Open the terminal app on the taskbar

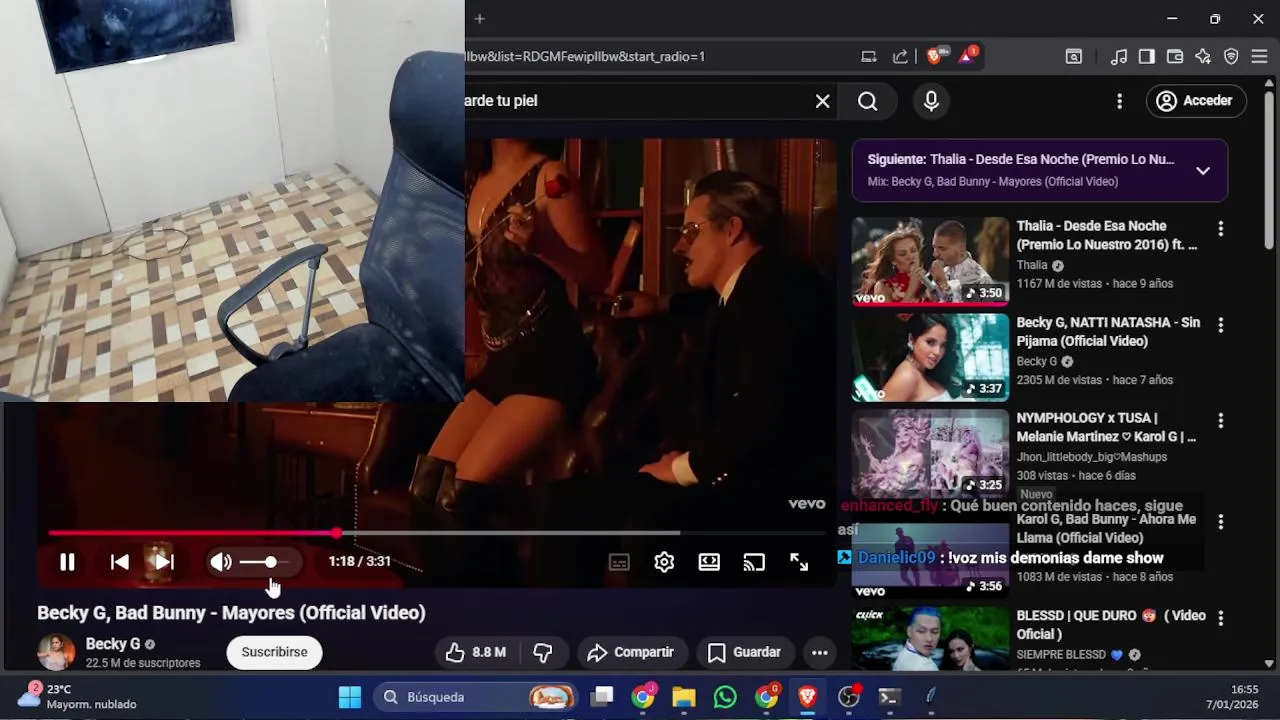889,697
